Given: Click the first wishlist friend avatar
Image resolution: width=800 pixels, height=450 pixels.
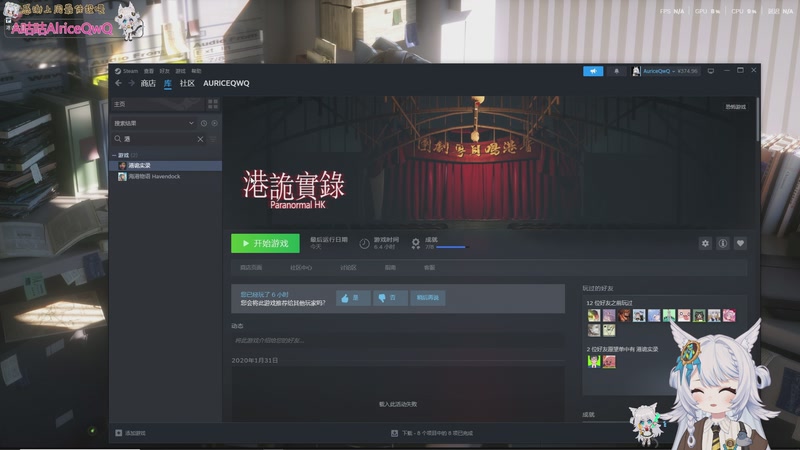Looking at the screenshot, I should (593, 362).
